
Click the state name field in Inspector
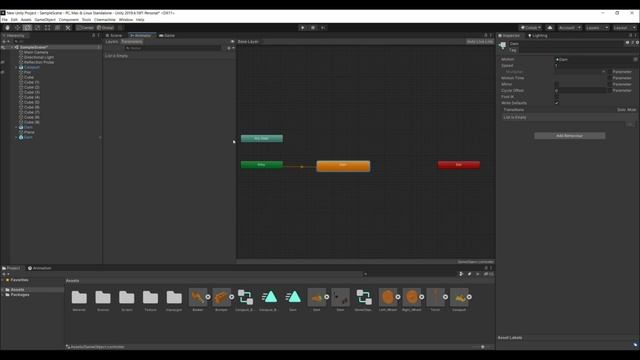pyautogui.click(x=566, y=44)
